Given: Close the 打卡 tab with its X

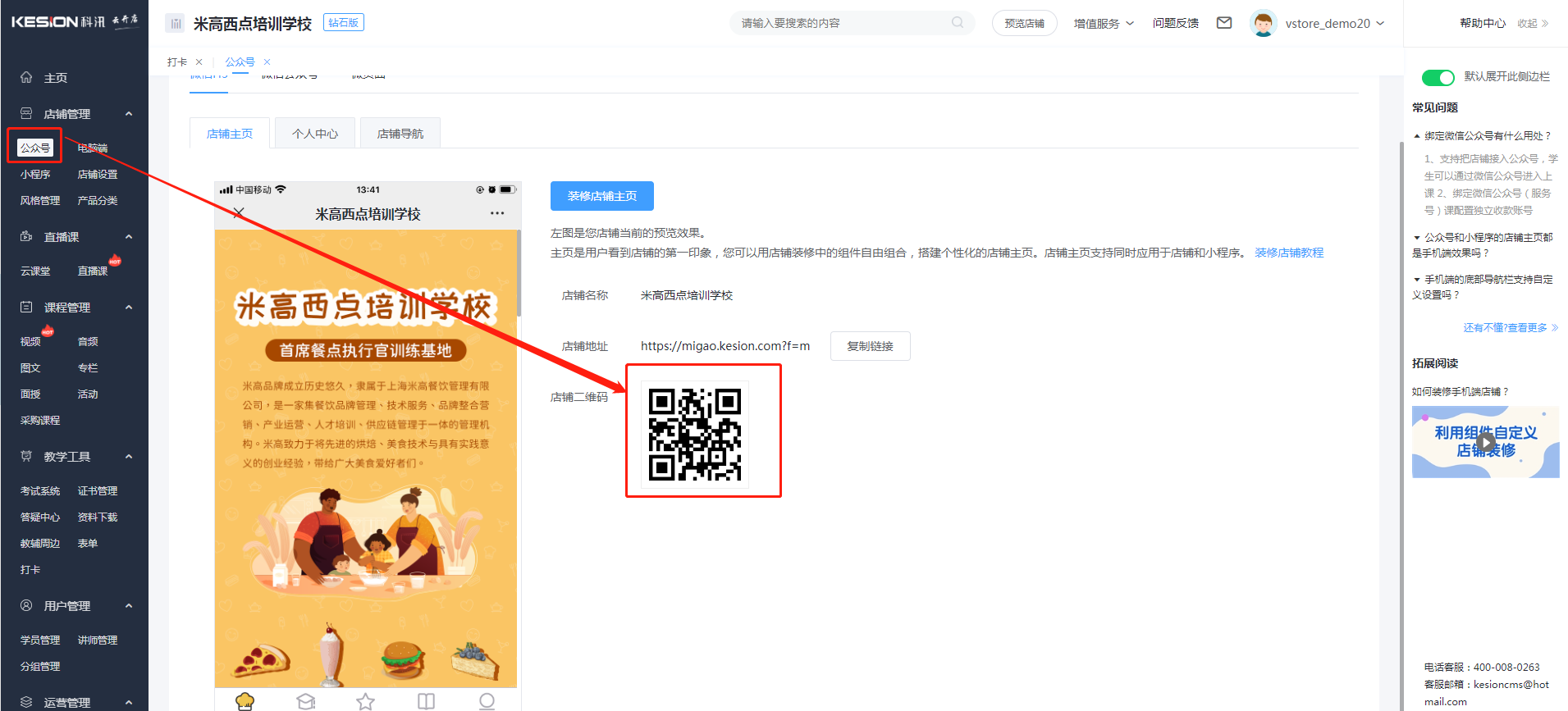Looking at the screenshot, I should pos(199,62).
